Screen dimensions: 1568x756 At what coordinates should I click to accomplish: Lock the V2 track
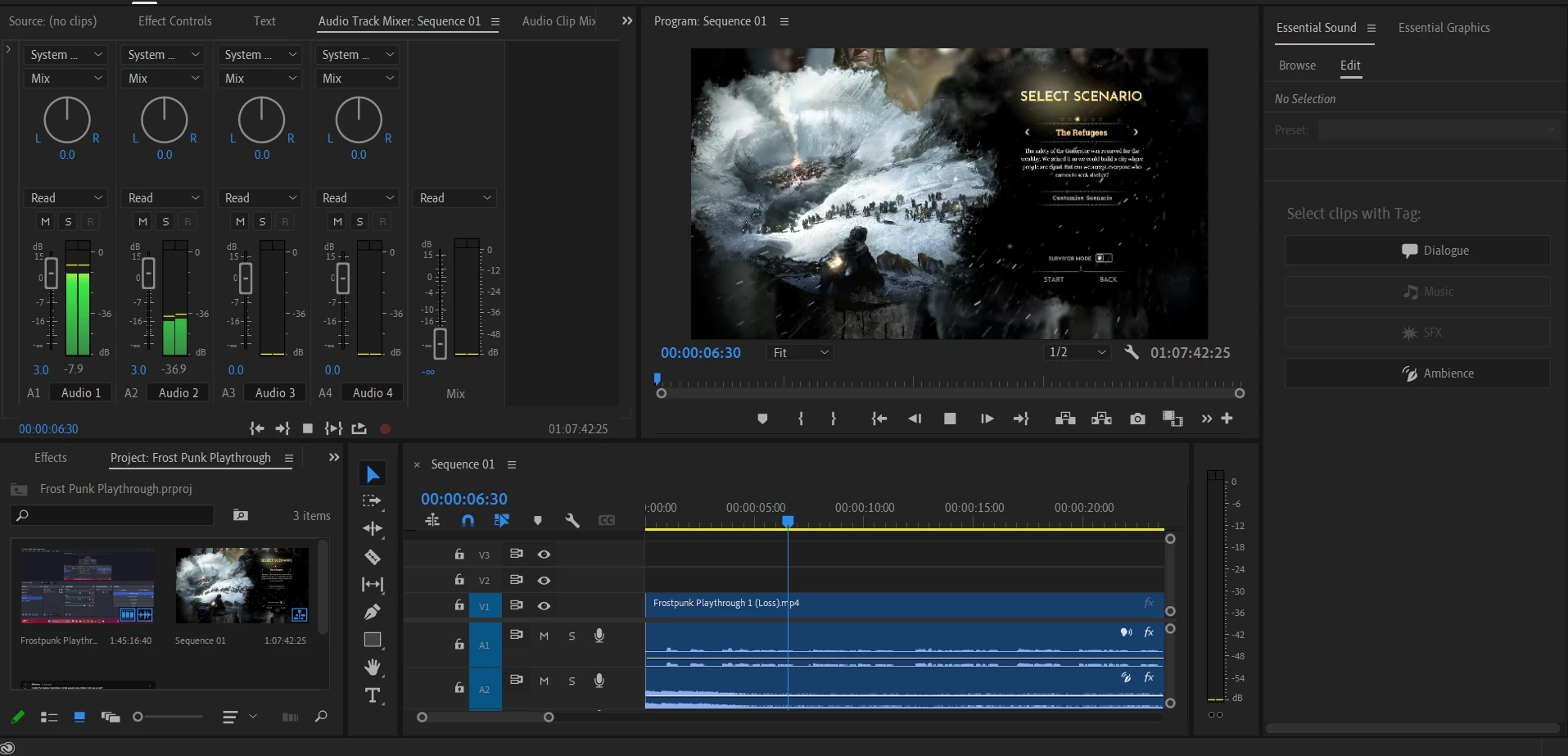pyautogui.click(x=459, y=580)
